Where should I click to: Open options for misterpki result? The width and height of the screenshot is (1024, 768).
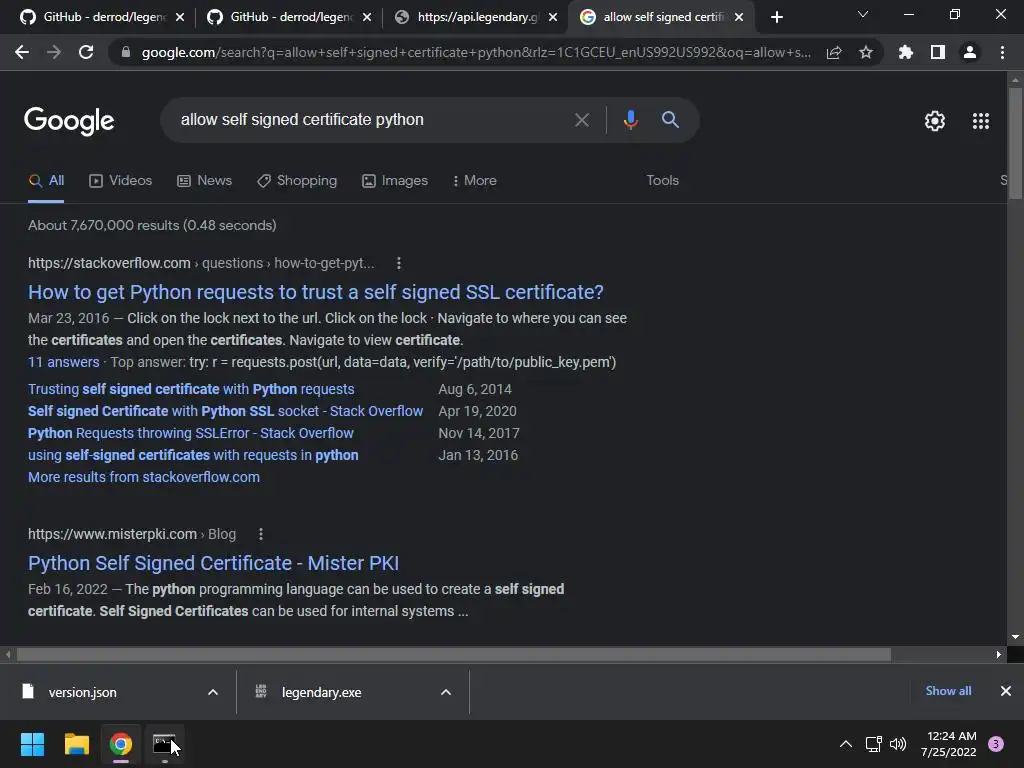(x=261, y=534)
